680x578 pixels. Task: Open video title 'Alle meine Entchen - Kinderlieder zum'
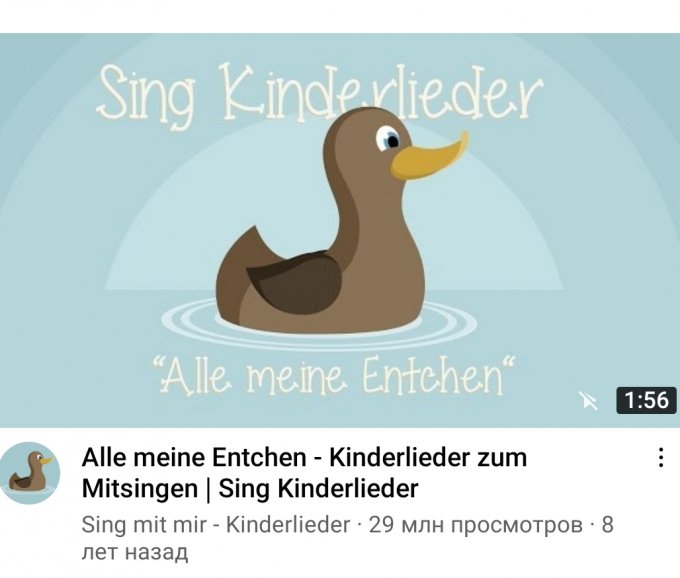(x=304, y=457)
